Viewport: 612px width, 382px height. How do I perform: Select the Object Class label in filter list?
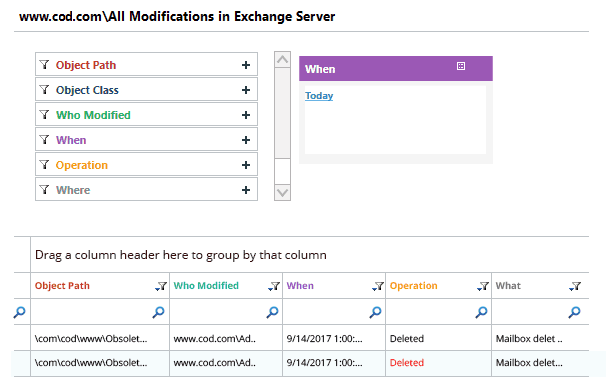(87, 90)
